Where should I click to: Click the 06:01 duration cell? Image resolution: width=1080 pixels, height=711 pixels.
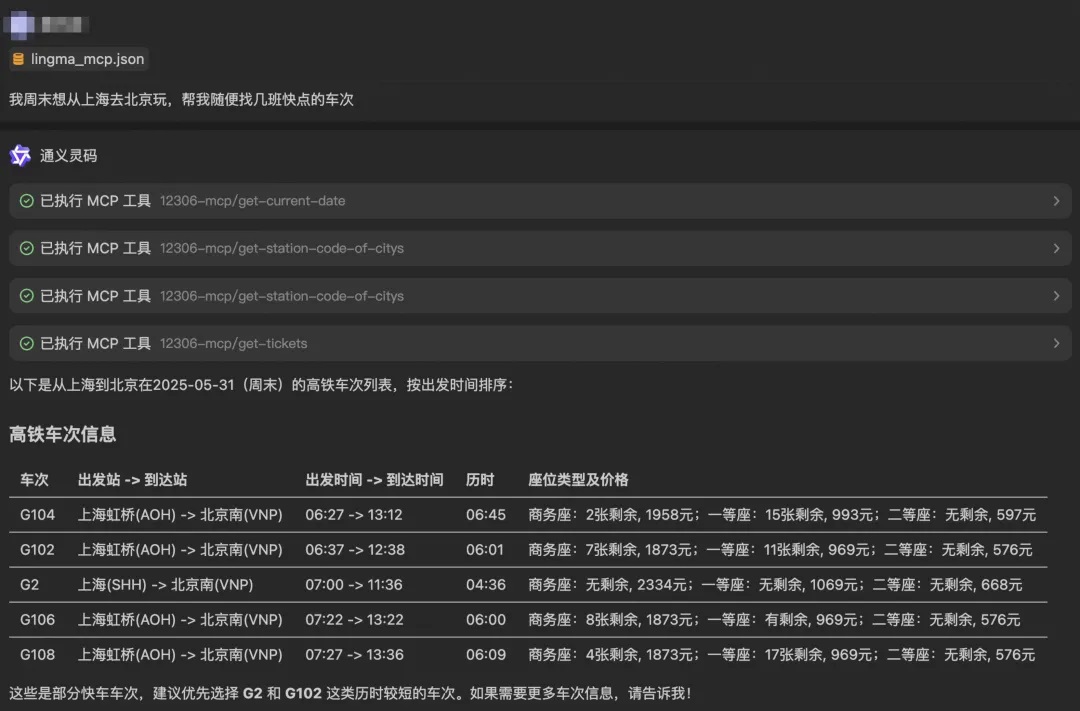pyautogui.click(x=484, y=550)
